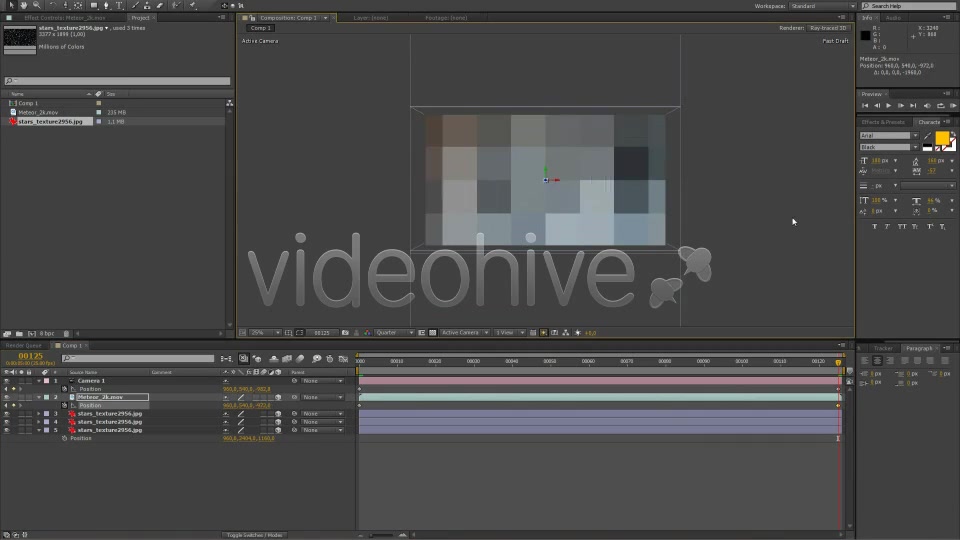Screen dimensions: 960x540
Task: Click the orange fill color swatch
Action: pos(942,138)
